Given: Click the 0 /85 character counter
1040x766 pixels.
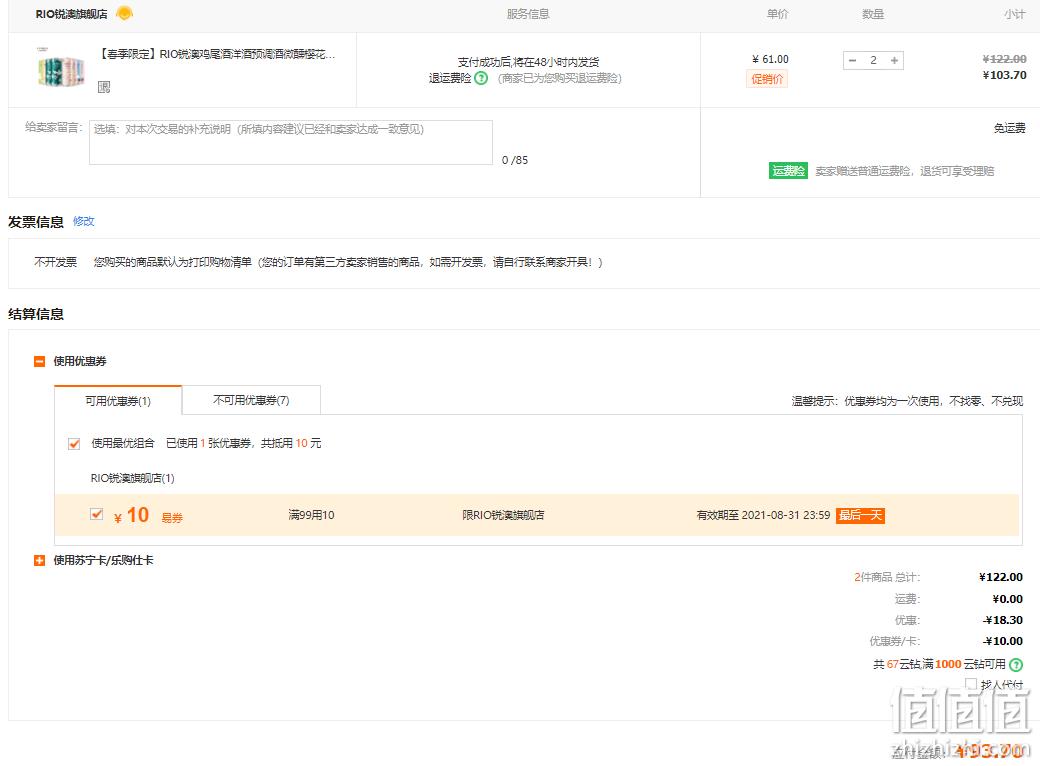Looking at the screenshot, I should point(515,160).
